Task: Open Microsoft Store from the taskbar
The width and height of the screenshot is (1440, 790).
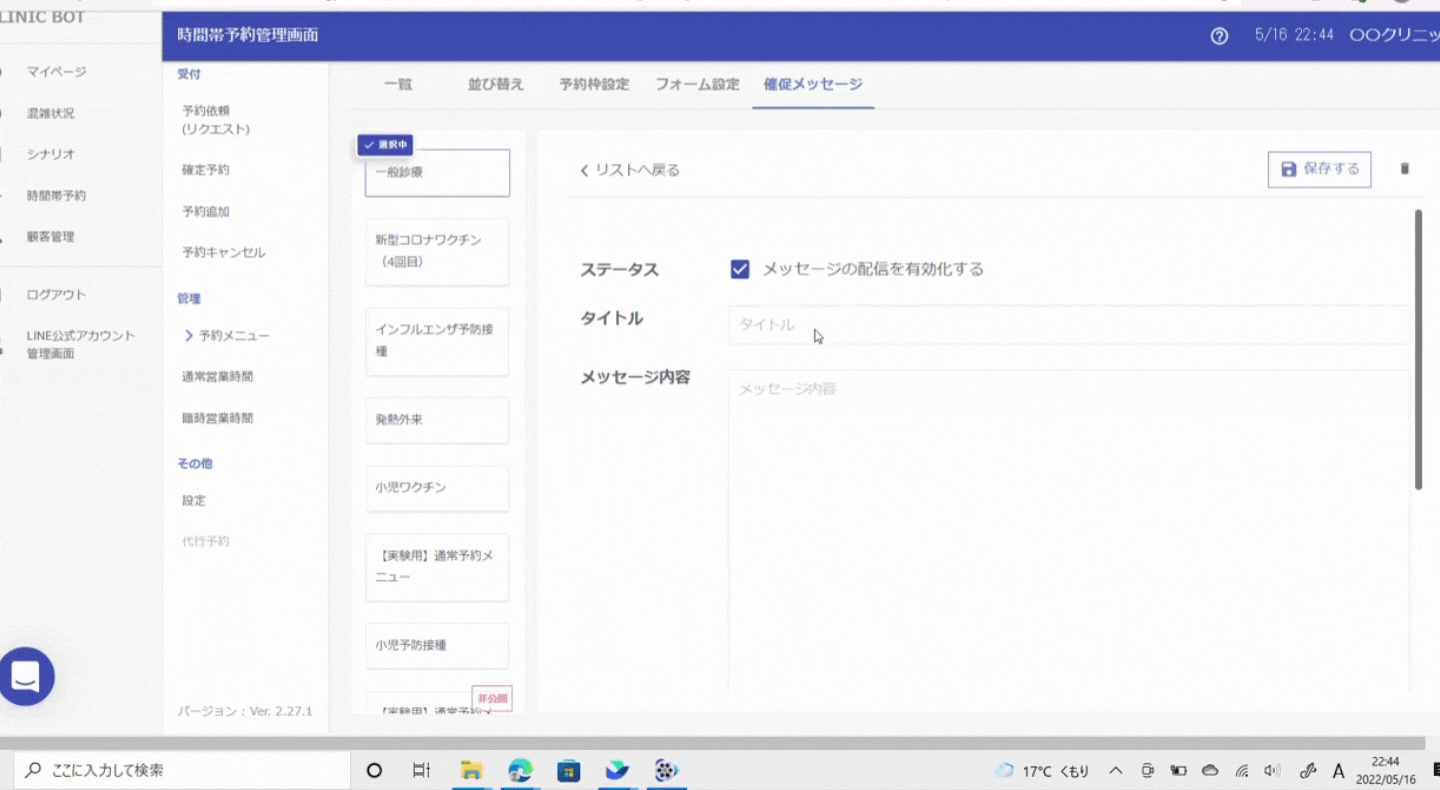Action: click(569, 770)
